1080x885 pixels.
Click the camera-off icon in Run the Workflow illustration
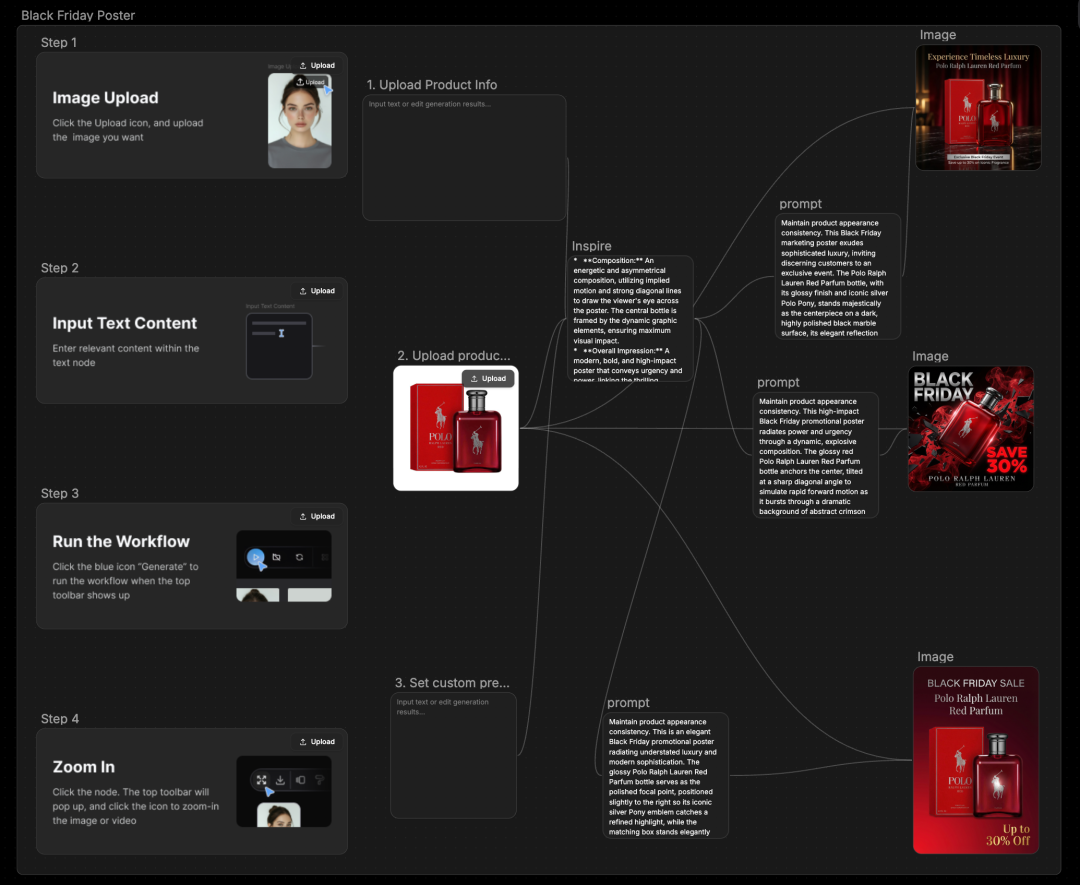pyautogui.click(x=276, y=557)
